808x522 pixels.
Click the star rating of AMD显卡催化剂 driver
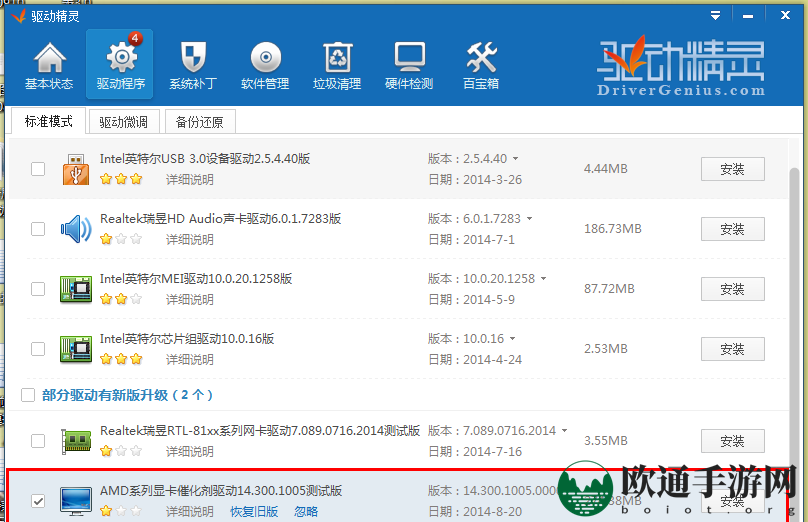[x=121, y=511]
